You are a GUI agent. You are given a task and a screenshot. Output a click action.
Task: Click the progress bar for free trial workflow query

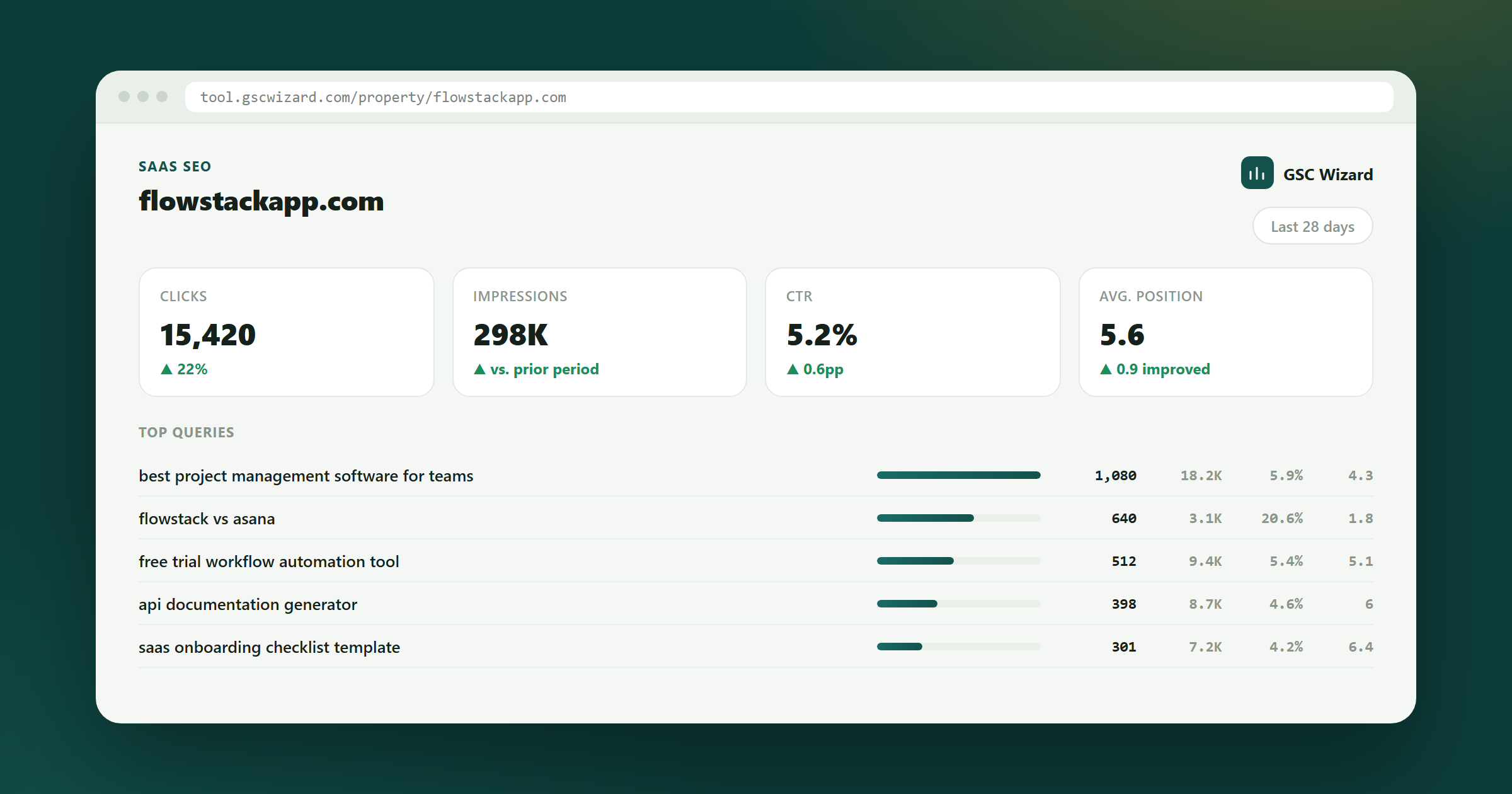tap(958, 561)
